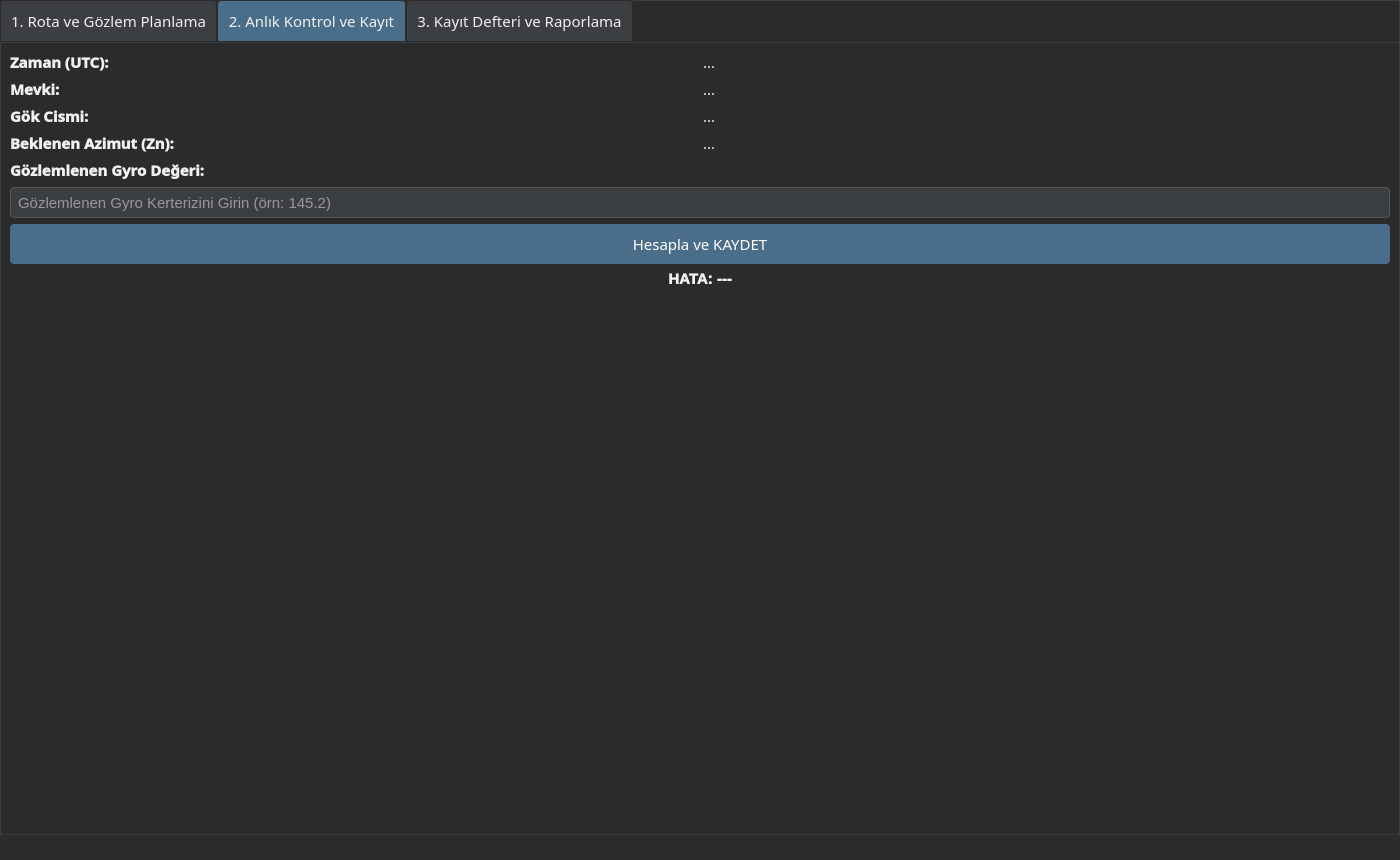1400x860 pixels.
Task: Click the HATA: --- result text
Action: [700, 278]
